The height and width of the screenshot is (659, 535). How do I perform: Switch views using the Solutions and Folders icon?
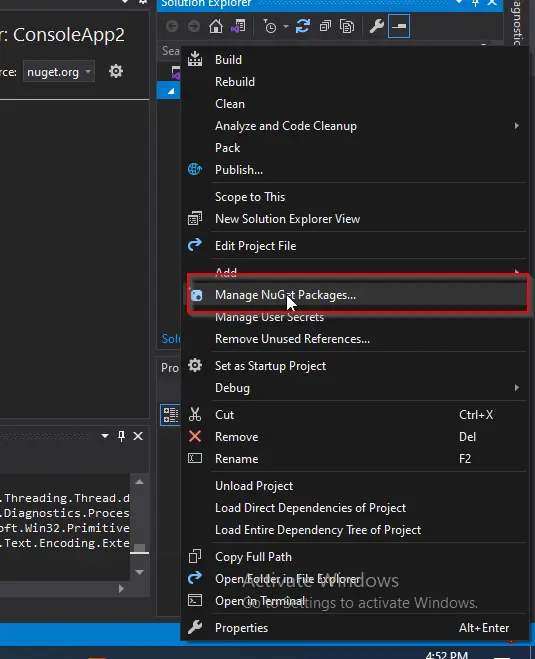coord(238,26)
